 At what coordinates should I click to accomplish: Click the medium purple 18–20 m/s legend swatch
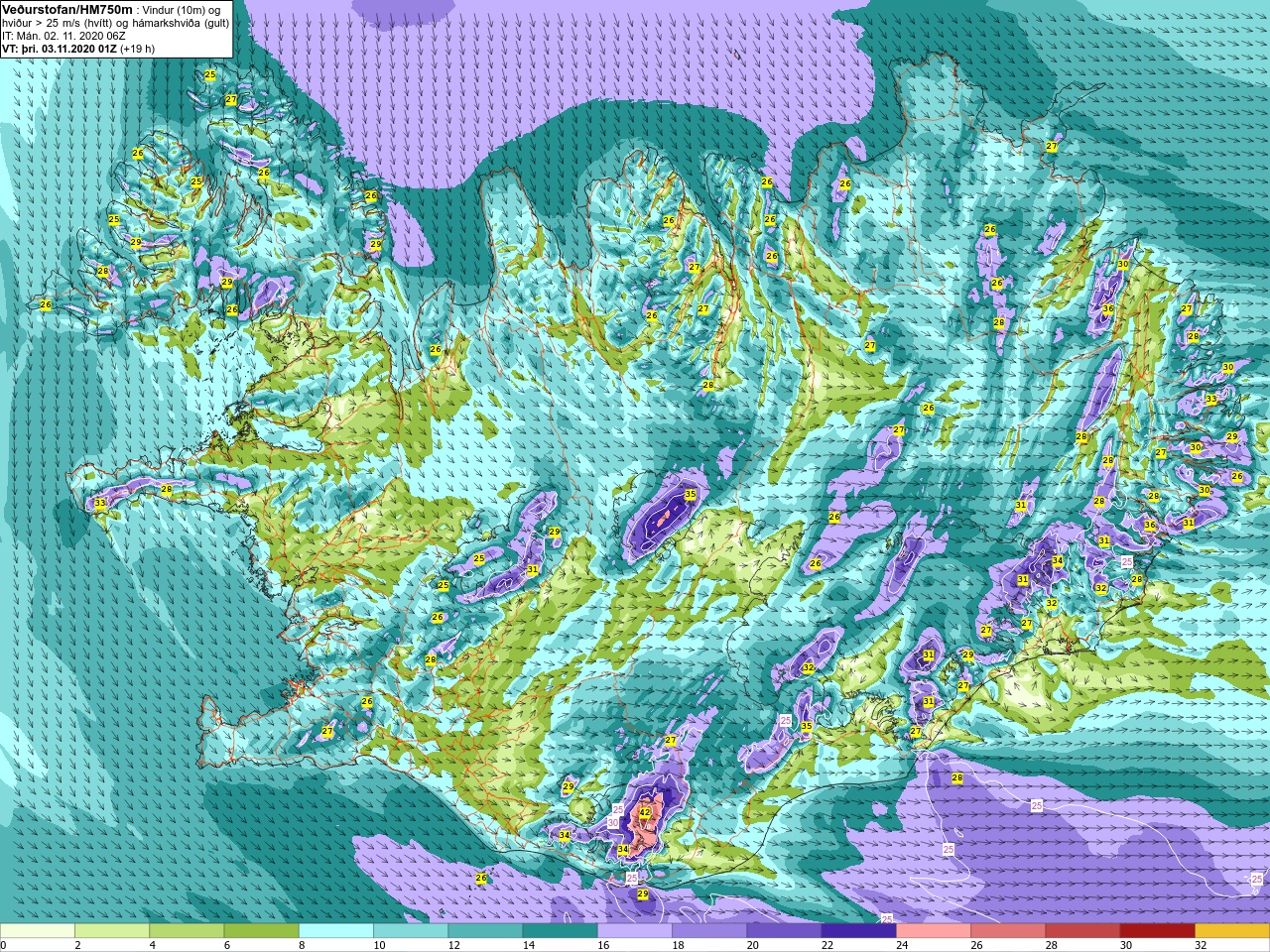(x=709, y=931)
